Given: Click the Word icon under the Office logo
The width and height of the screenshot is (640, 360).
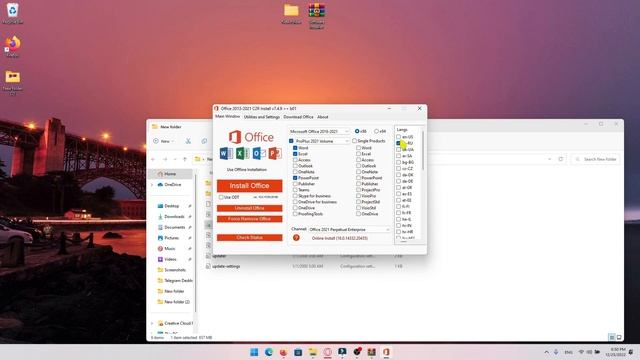Looking at the screenshot, I should [226, 153].
